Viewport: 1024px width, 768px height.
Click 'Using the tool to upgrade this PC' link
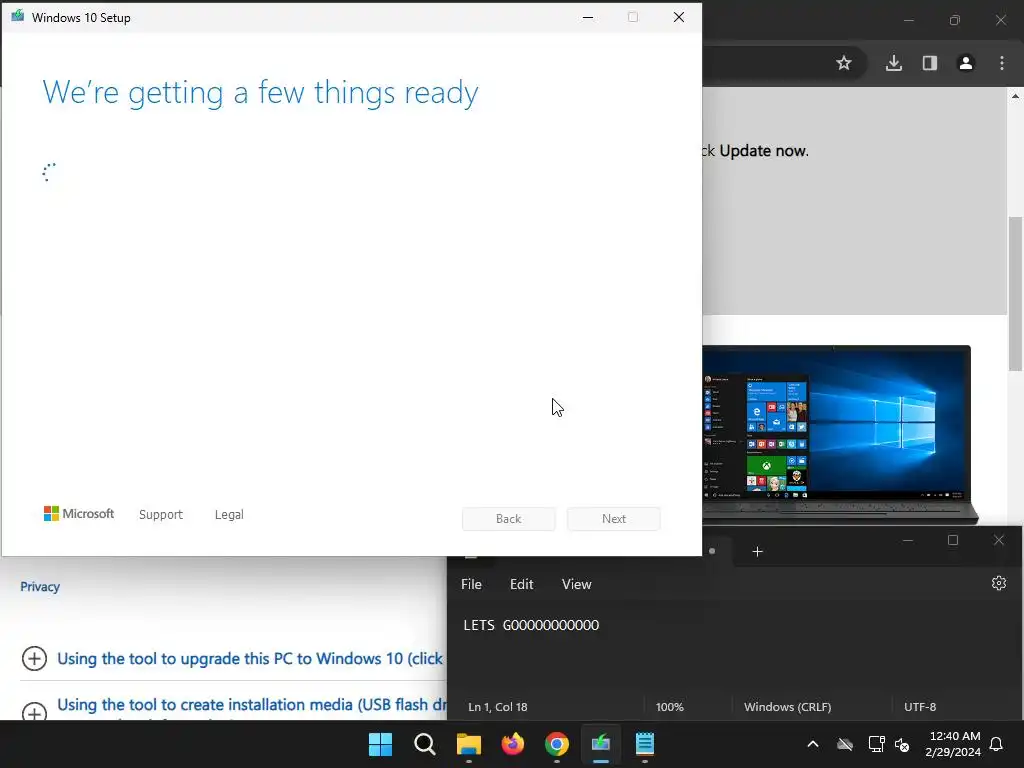(250, 658)
